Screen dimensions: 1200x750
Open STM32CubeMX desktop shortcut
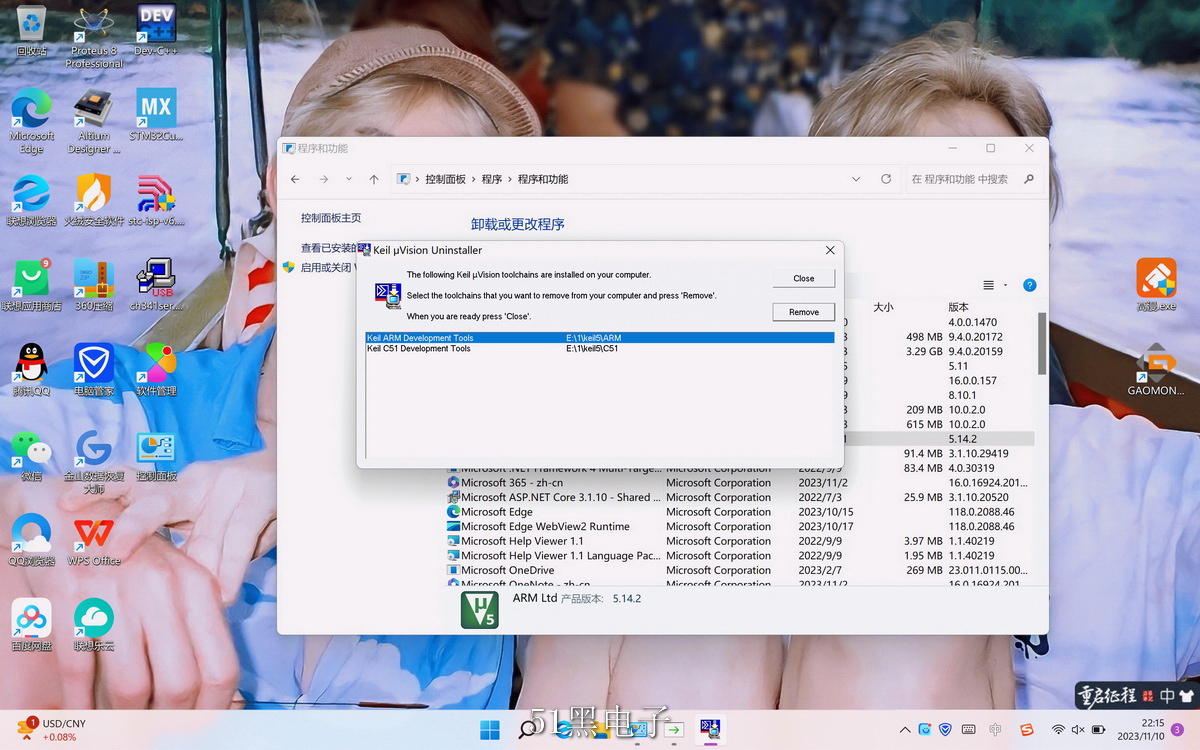[156, 114]
